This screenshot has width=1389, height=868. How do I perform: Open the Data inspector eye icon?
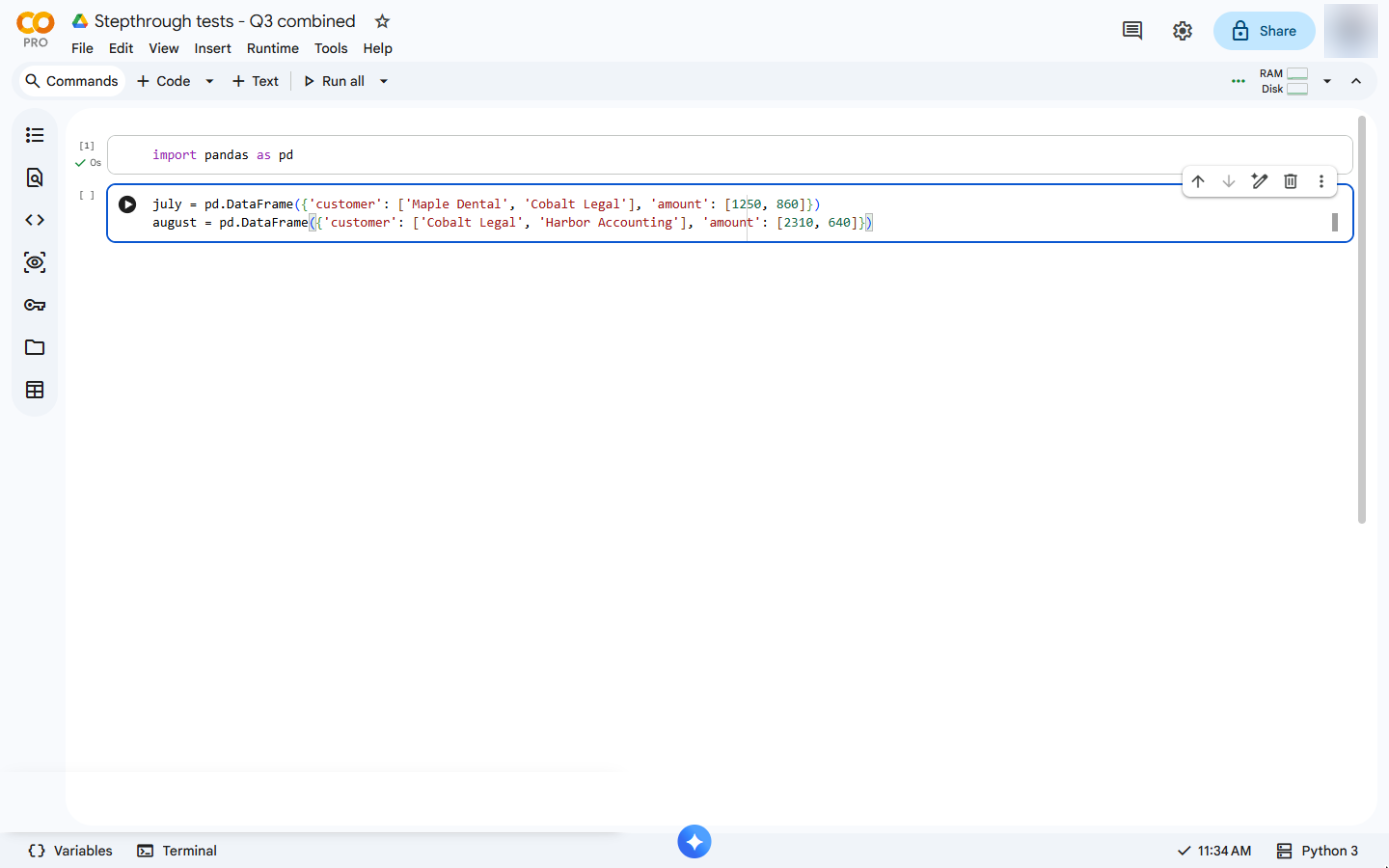click(x=35, y=263)
